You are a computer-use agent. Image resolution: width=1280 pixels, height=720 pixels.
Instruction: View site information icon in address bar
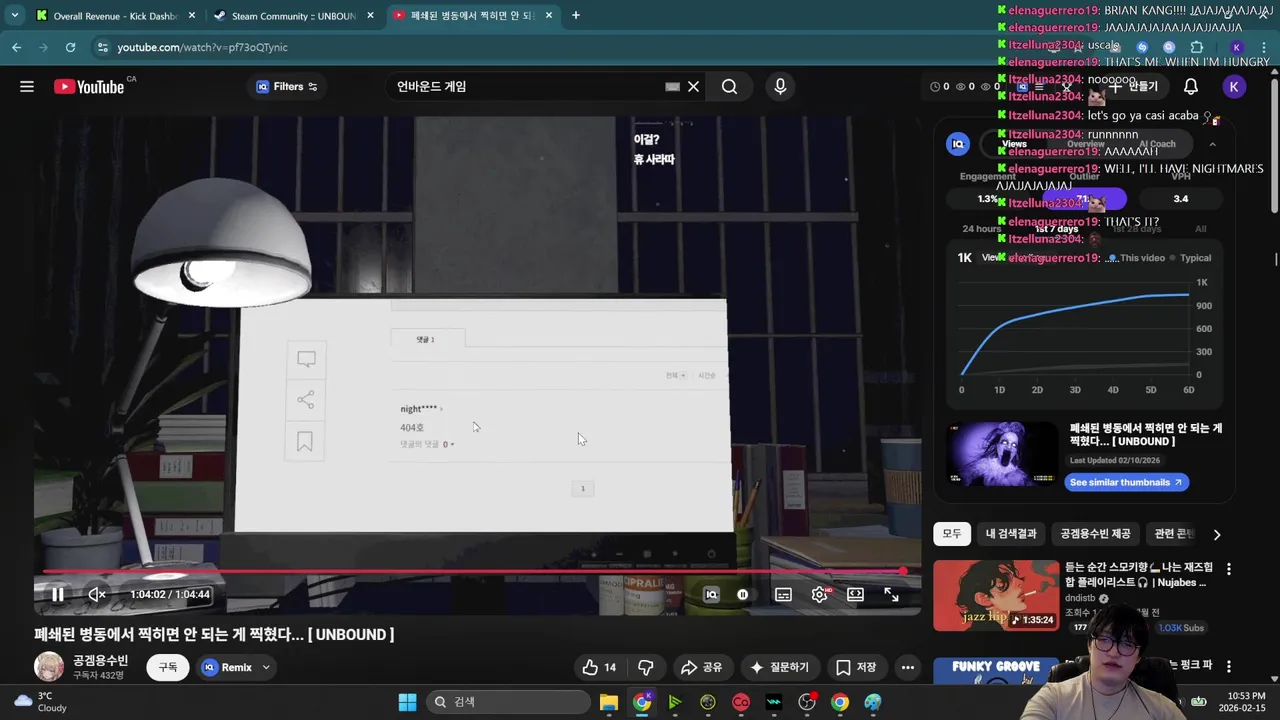(101, 47)
